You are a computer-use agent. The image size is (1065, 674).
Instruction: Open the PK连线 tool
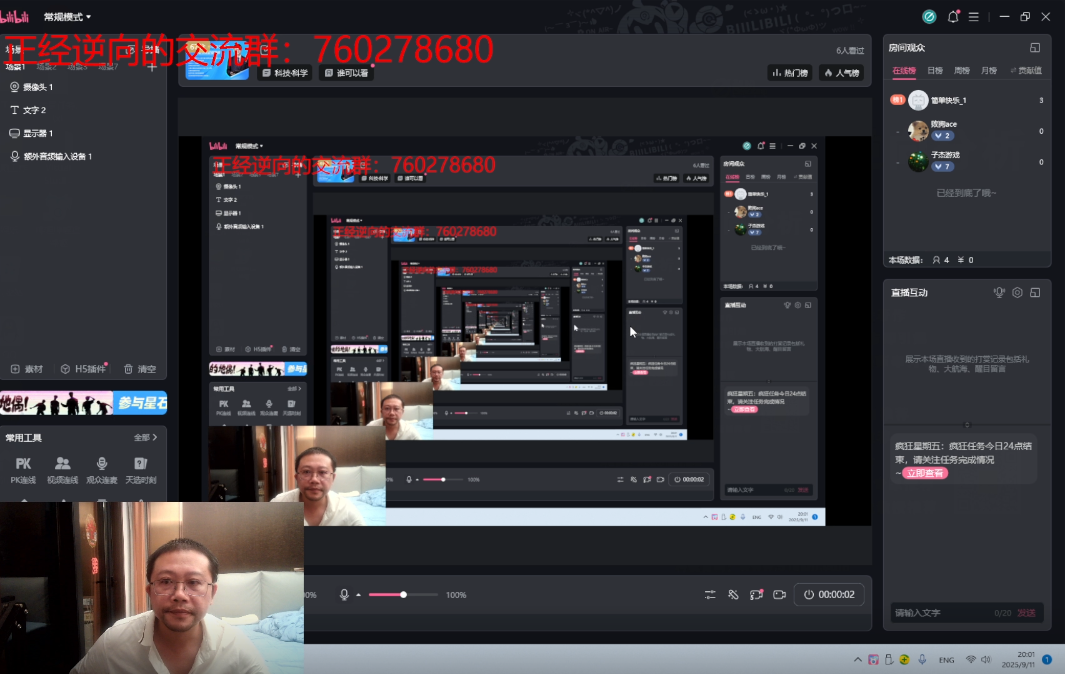[x=23, y=469]
